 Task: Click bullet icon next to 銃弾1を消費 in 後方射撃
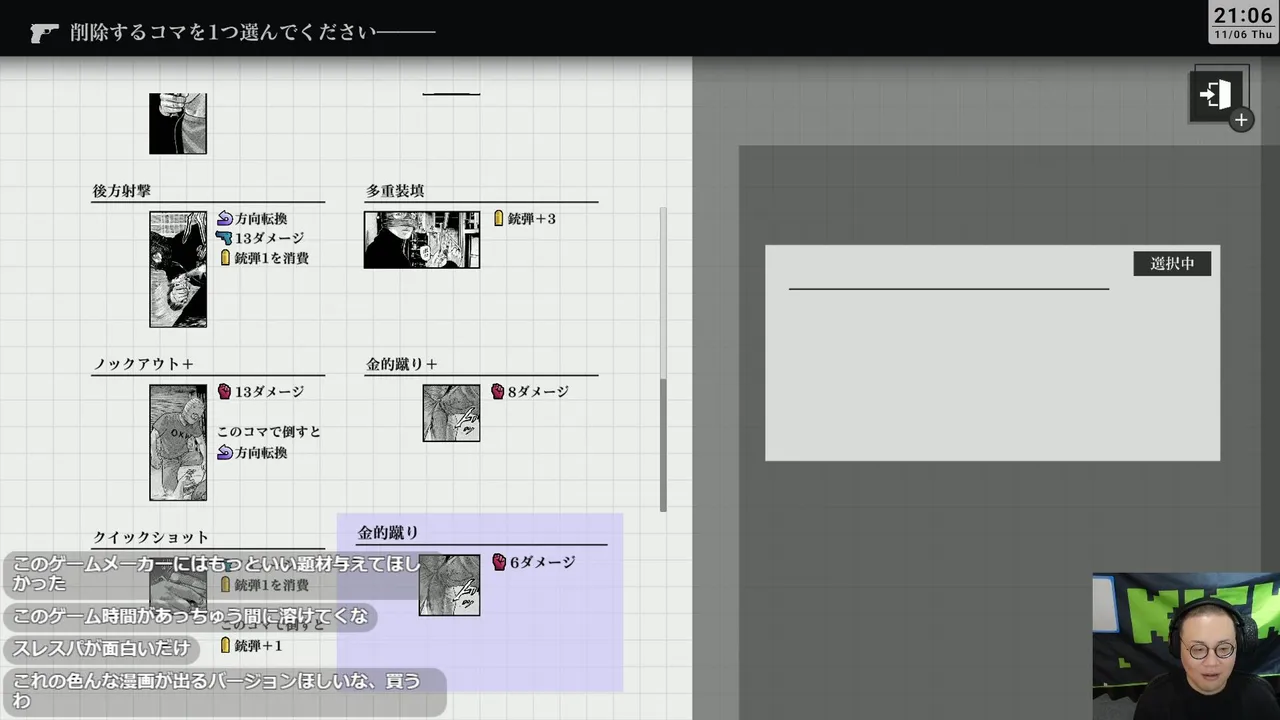[x=225, y=258]
